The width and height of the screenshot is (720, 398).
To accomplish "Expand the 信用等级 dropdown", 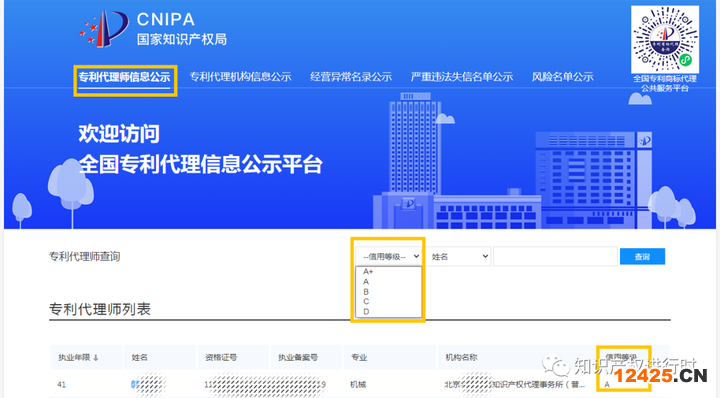I will click(x=389, y=257).
